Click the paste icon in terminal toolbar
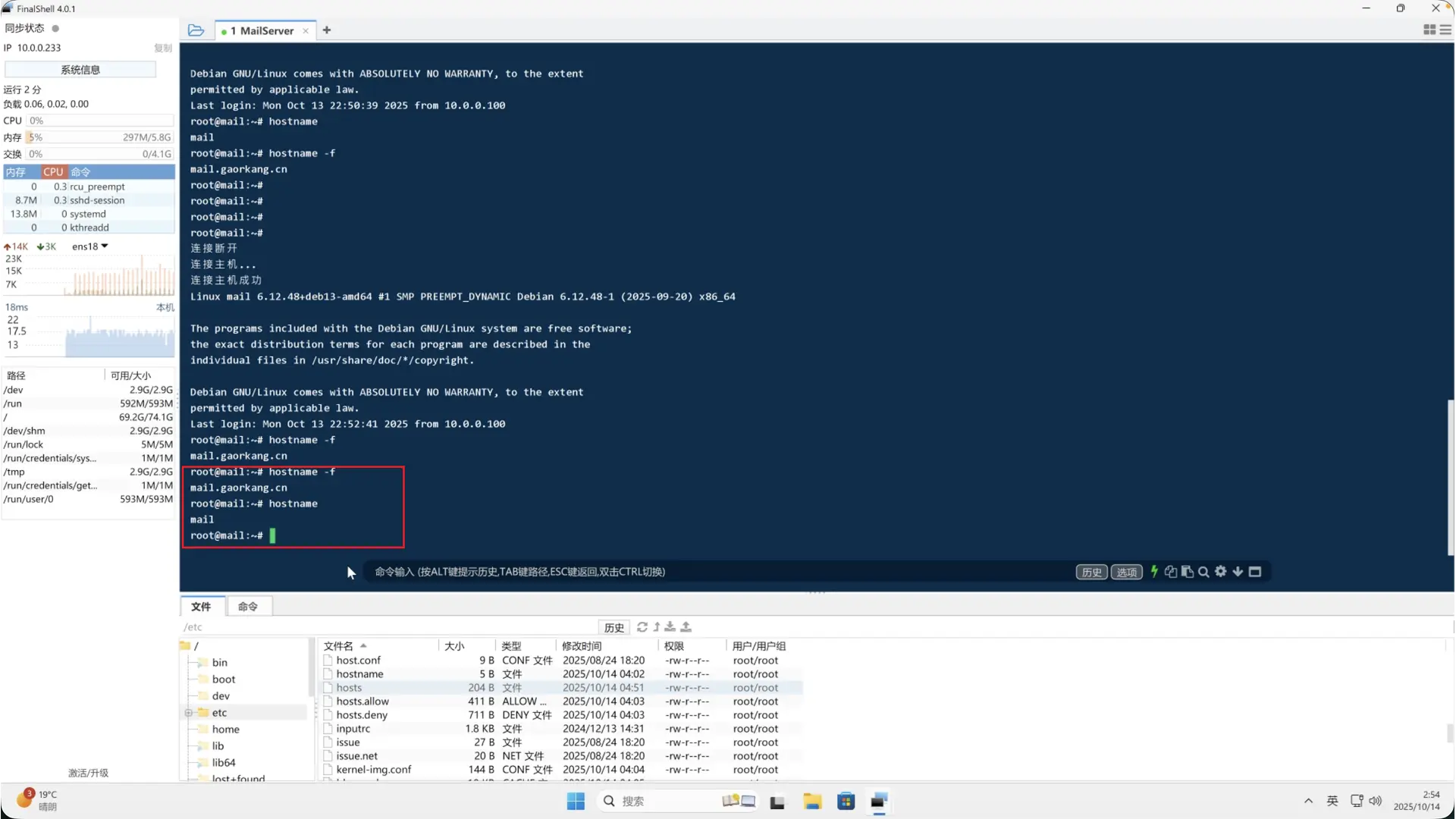Screen dimensions: 1456x819 [1188, 572]
